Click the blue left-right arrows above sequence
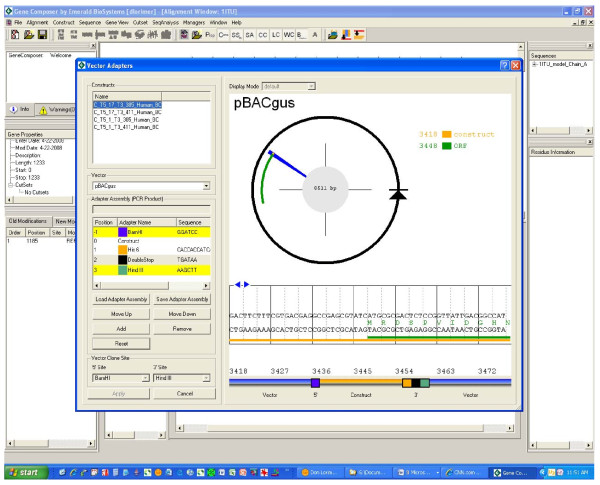600x485 pixels. (x=242, y=284)
